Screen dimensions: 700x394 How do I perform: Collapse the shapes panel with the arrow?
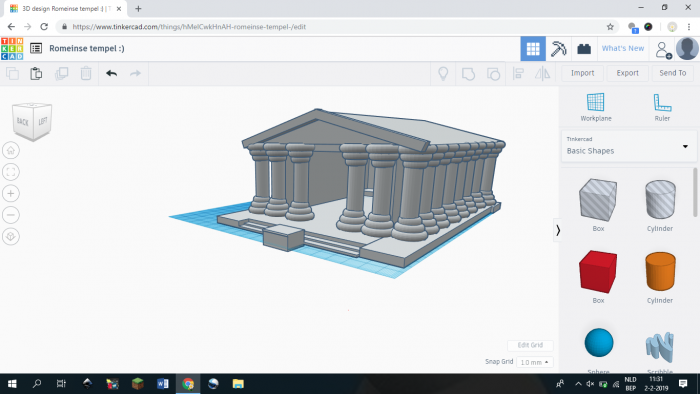point(558,230)
